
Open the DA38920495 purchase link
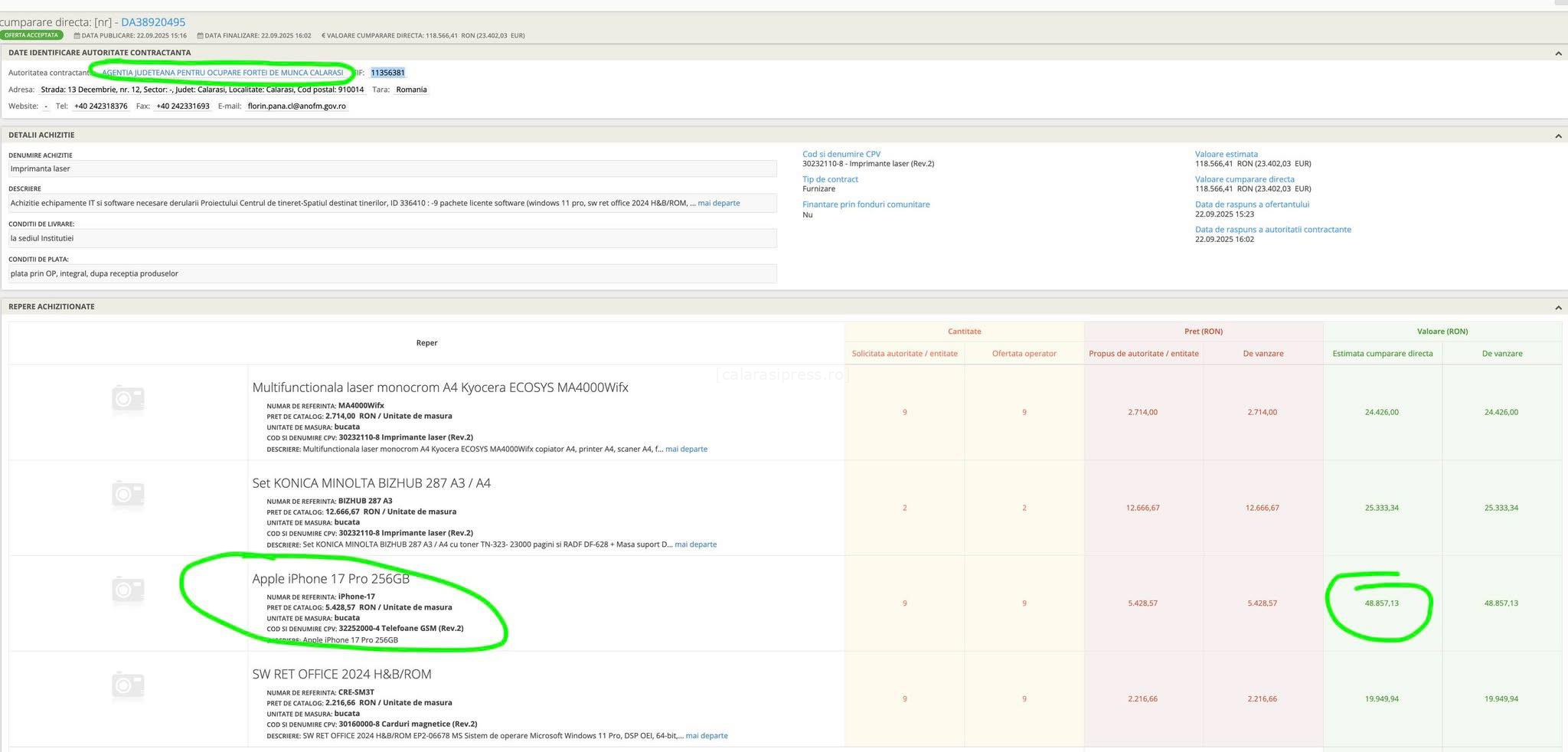click(153, 22)
